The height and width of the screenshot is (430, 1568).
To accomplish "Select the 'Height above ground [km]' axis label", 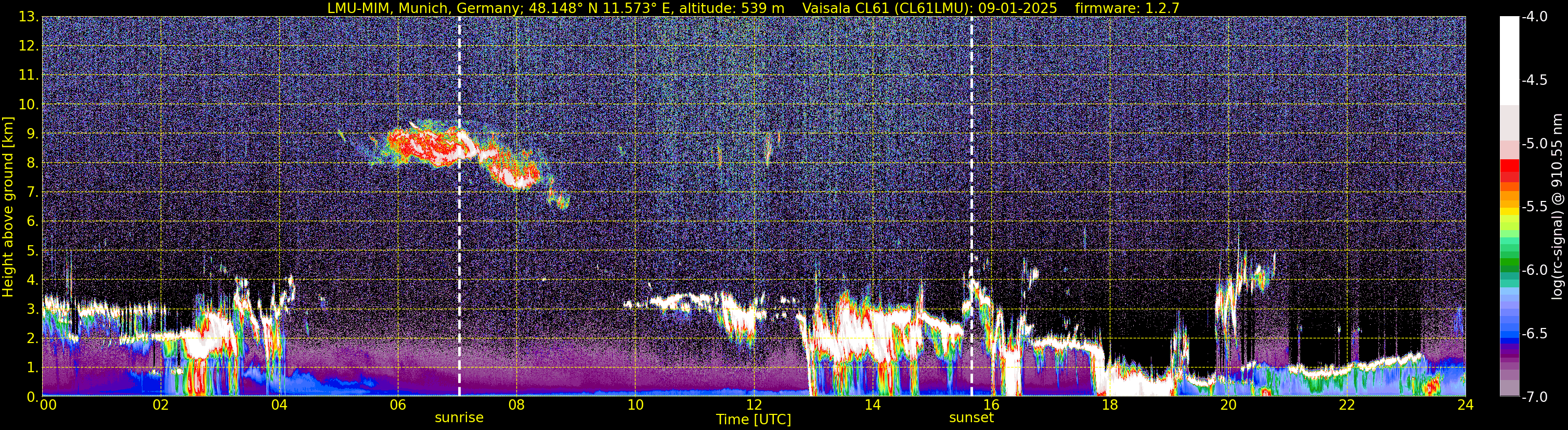I will coord(8,207).
